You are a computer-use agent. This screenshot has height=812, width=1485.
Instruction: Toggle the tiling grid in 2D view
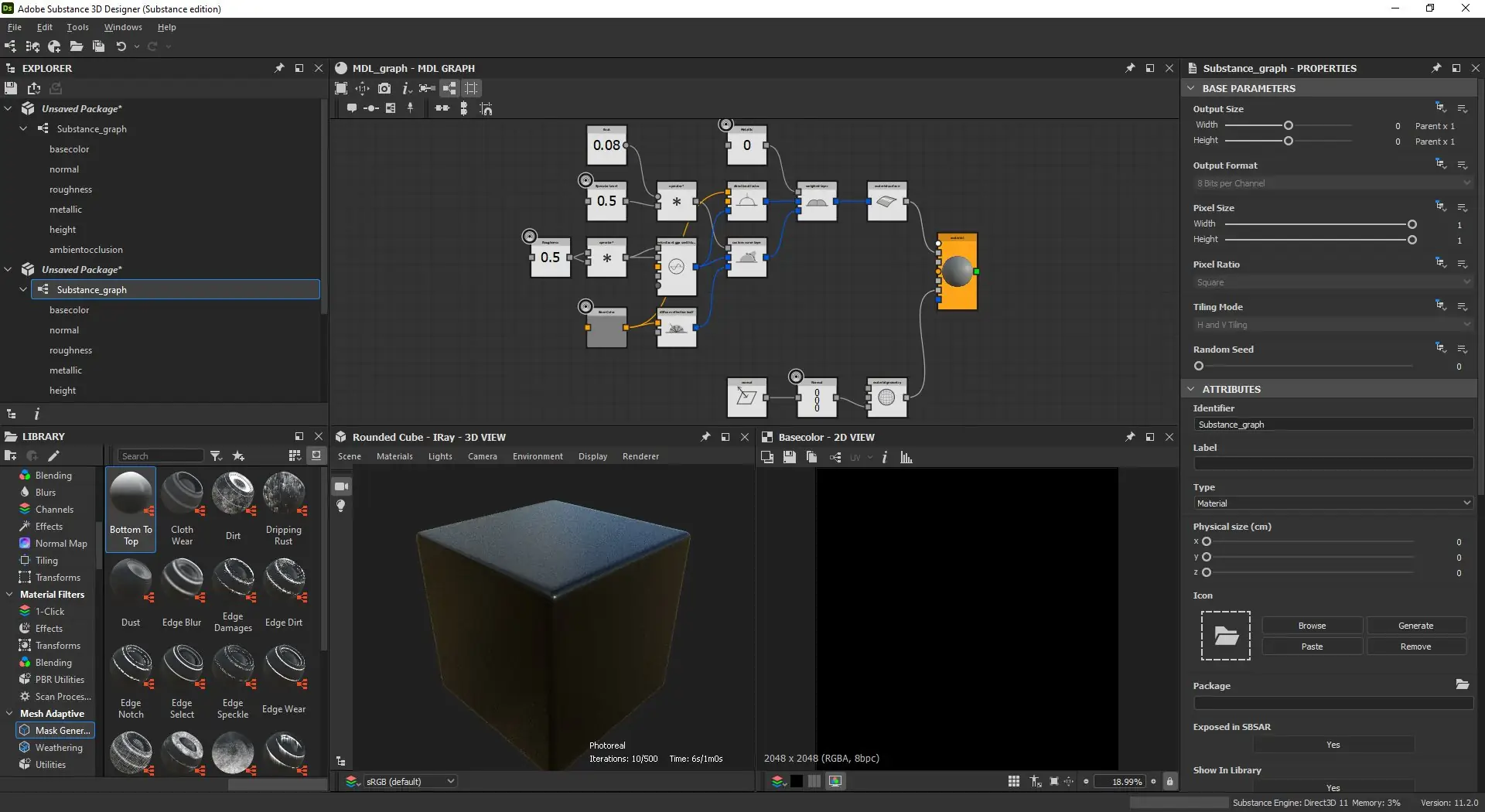[x=1013, y=782]
